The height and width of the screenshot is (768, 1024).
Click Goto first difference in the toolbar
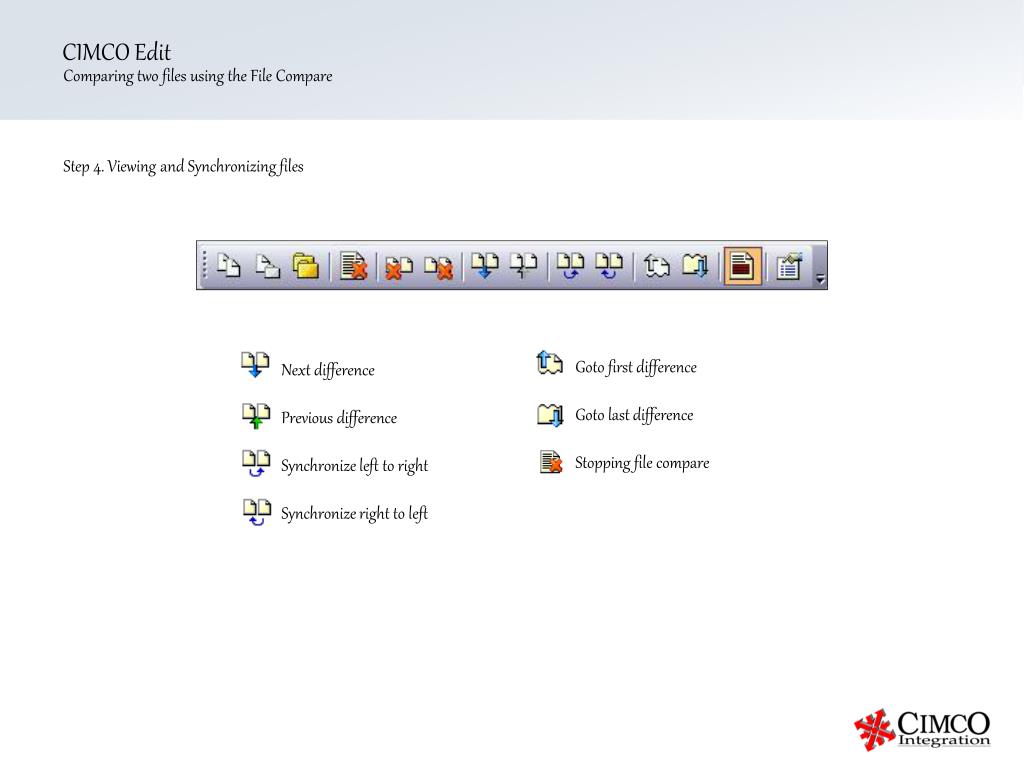656,265
